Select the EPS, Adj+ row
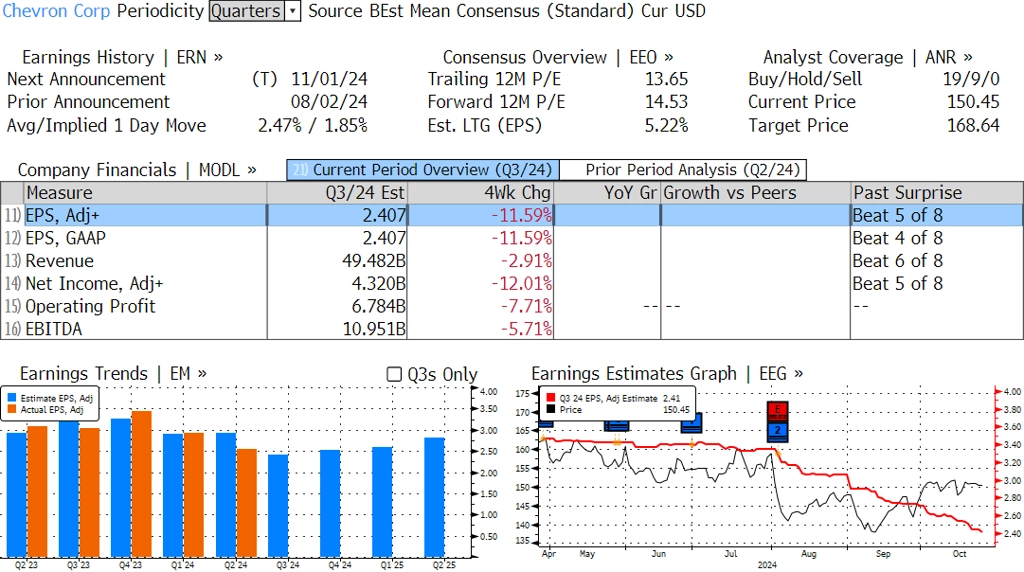The image size is (1024, 572). (x=512, y=215)
